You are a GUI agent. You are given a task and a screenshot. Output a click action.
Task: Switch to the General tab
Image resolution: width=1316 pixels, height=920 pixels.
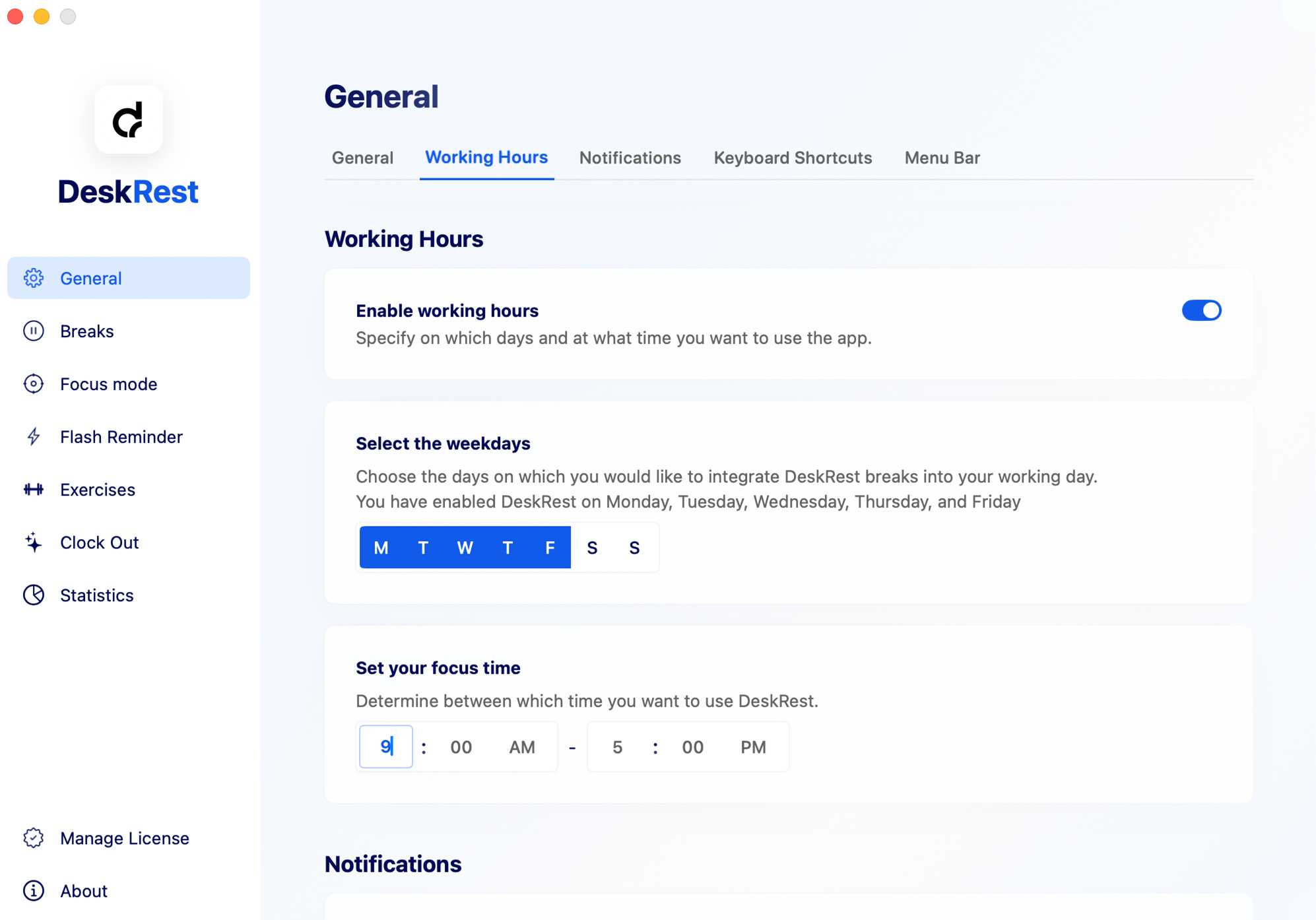tap(362, 158)
